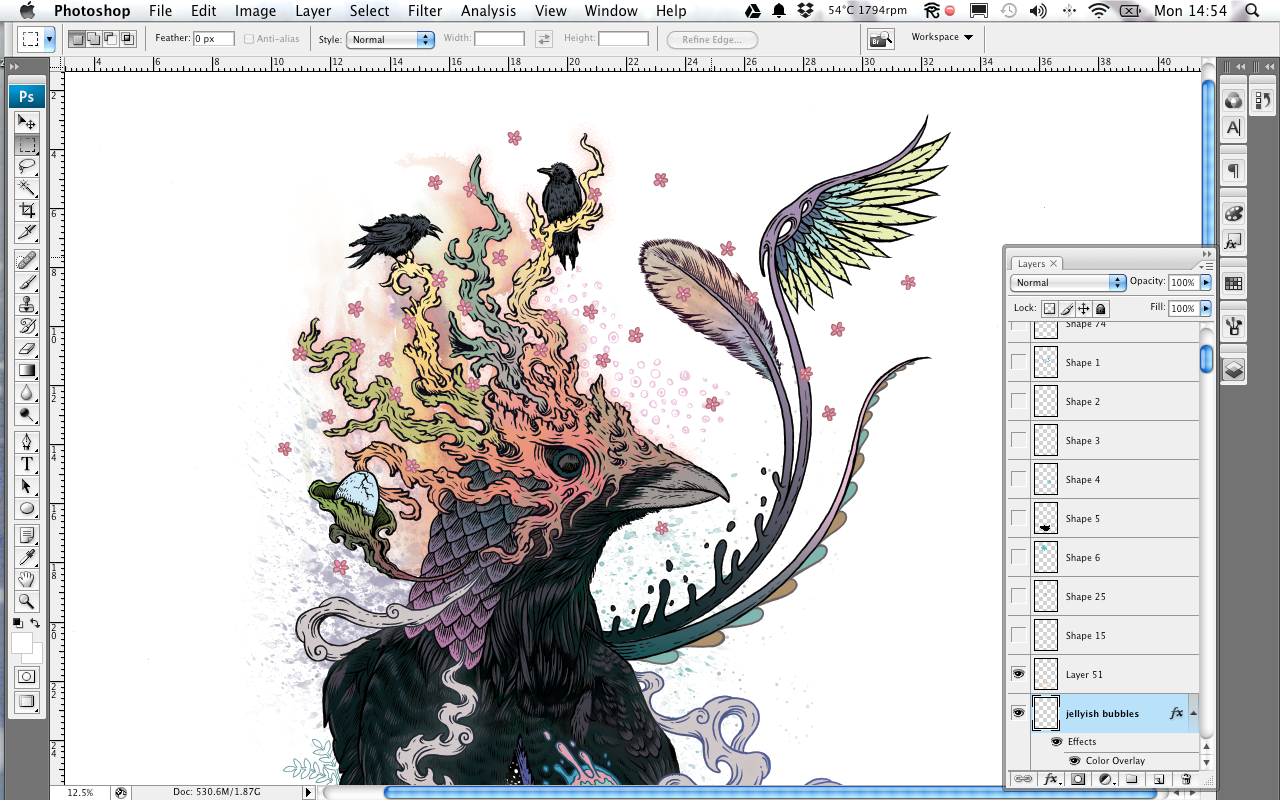Show the Shape 2 layer

tap(1018, 401)
